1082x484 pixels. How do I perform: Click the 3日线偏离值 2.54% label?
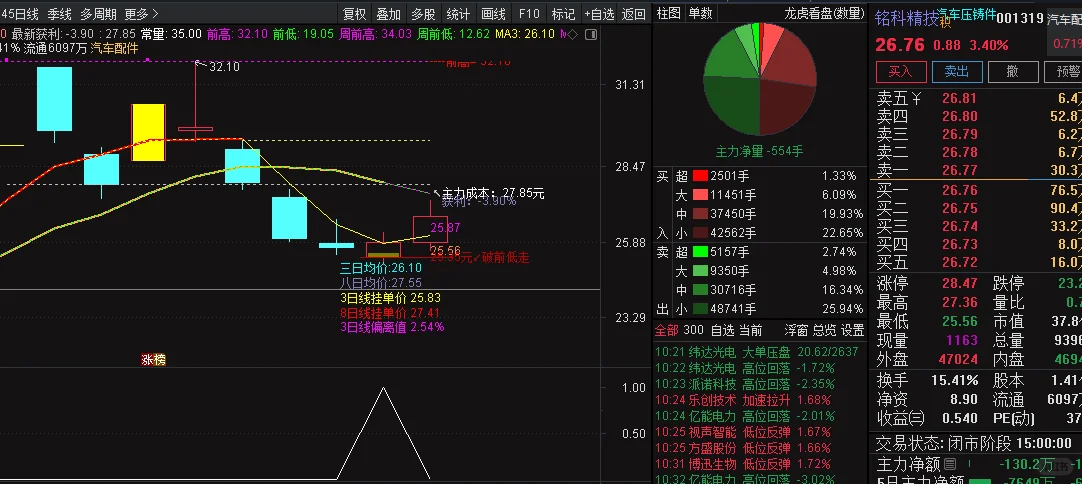coord(392,327)
